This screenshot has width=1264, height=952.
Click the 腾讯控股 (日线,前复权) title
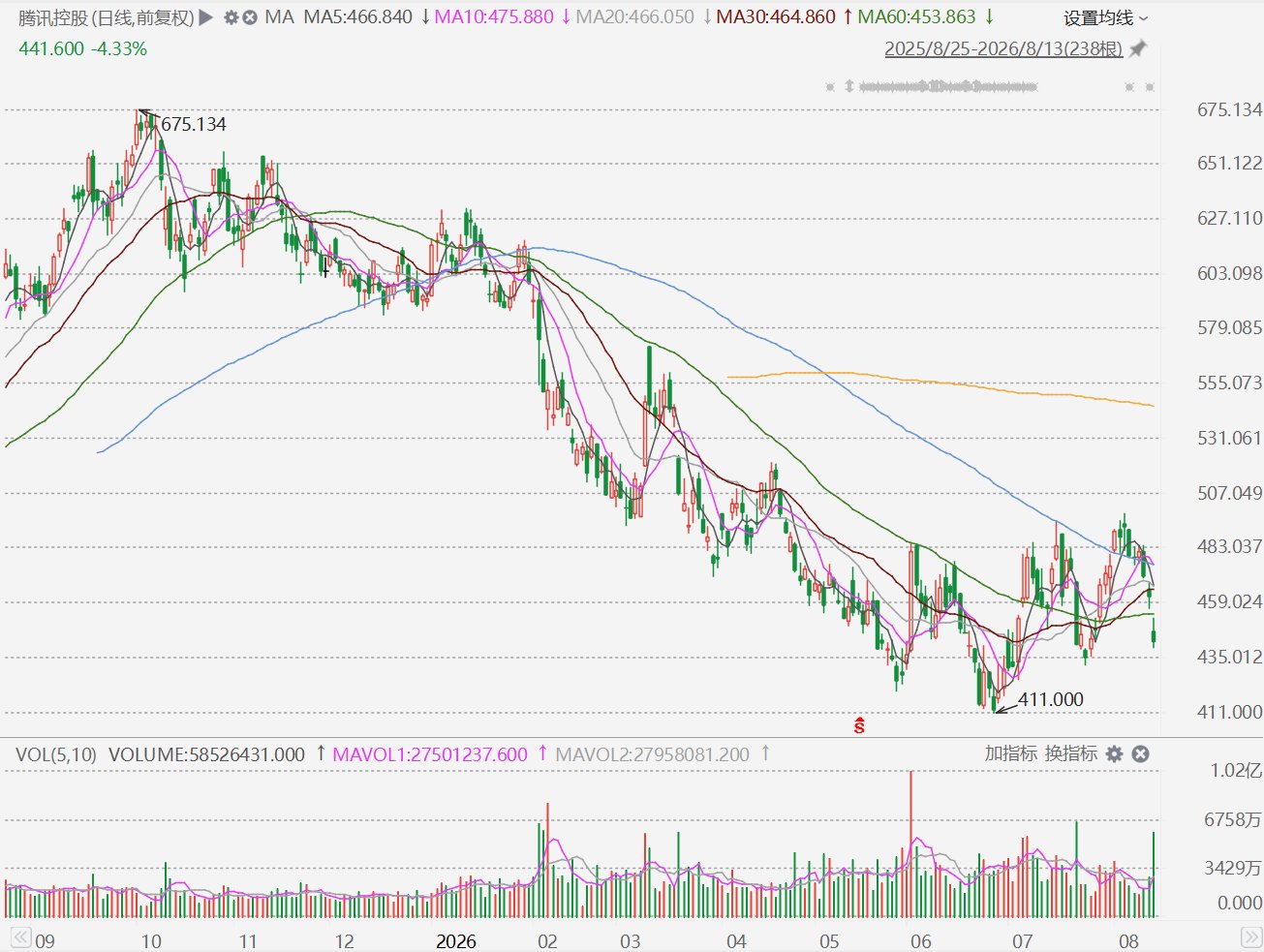(107, 17)
